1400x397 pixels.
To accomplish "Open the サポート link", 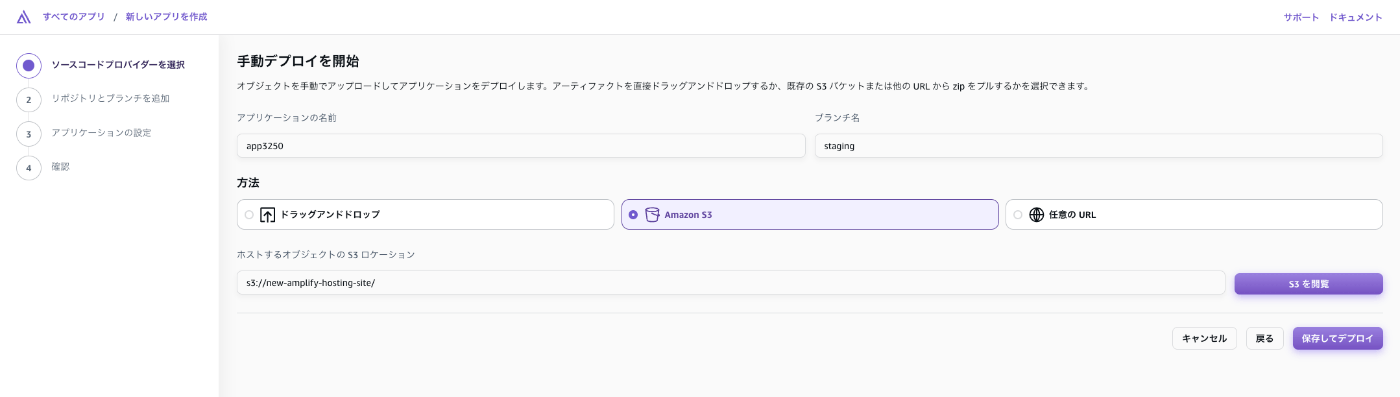I will (1301, 17).
